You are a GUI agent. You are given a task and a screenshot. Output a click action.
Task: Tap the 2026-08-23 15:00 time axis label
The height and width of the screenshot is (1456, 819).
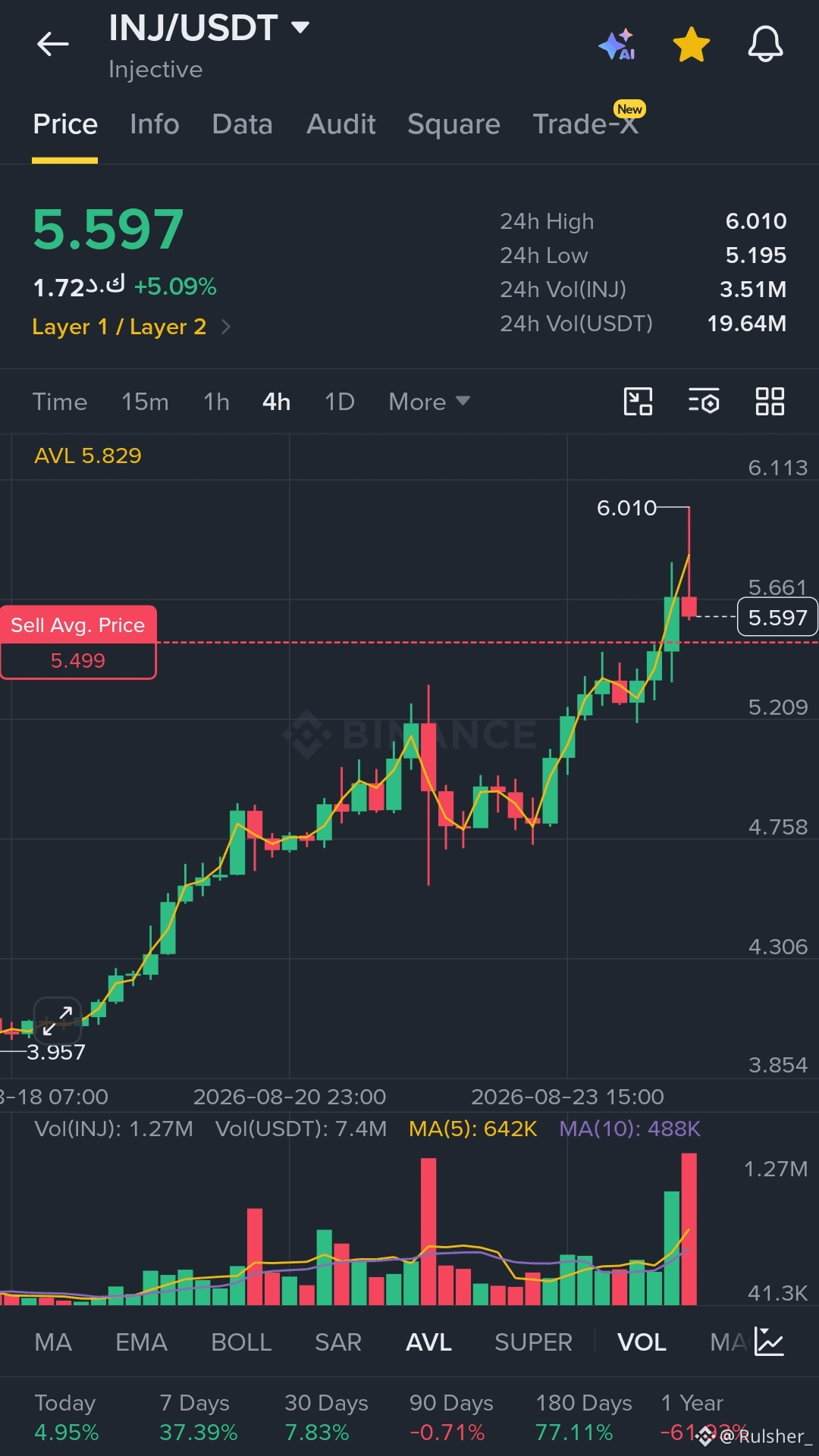(567, 1097)
